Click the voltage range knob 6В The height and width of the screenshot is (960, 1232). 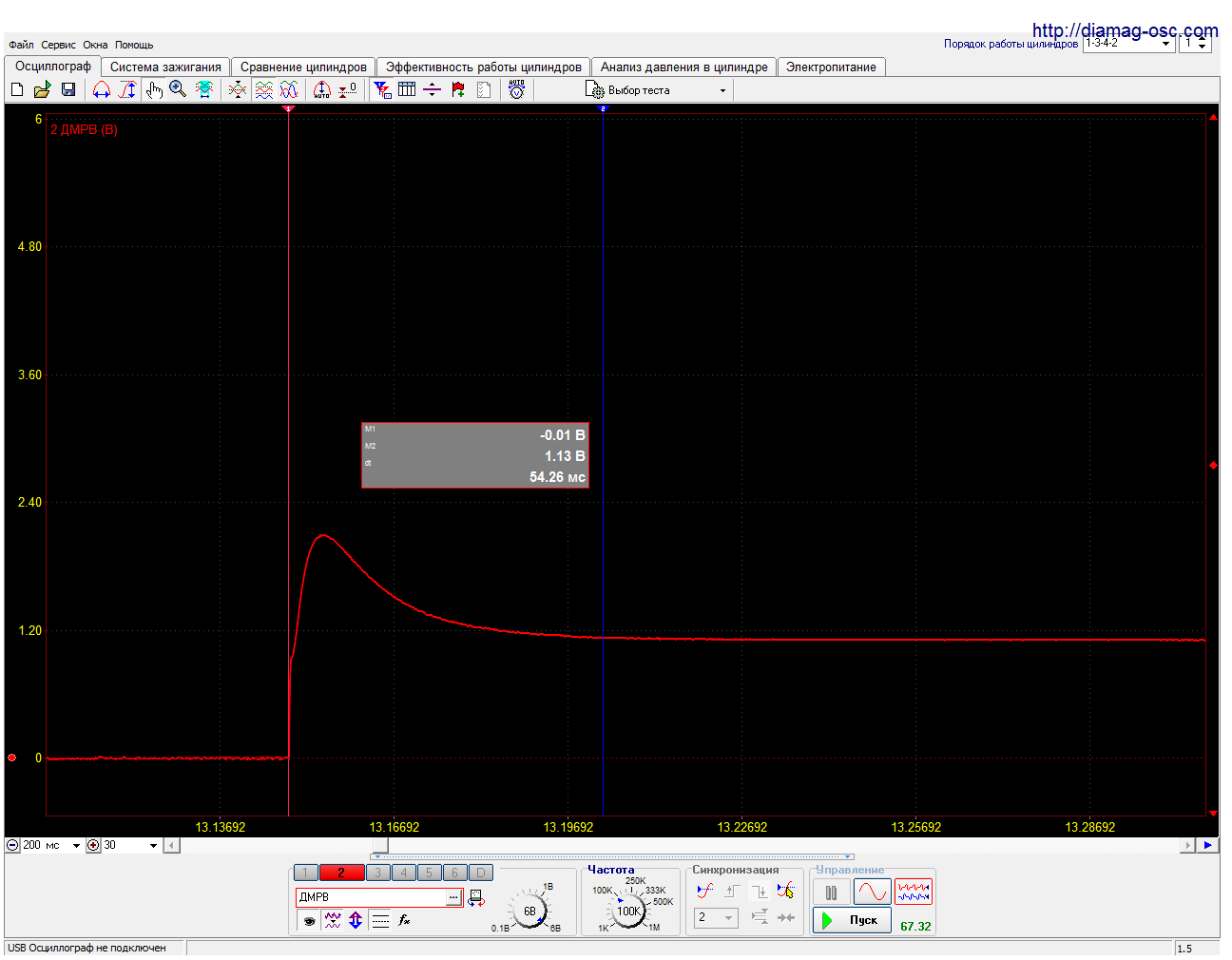point(529,911)
